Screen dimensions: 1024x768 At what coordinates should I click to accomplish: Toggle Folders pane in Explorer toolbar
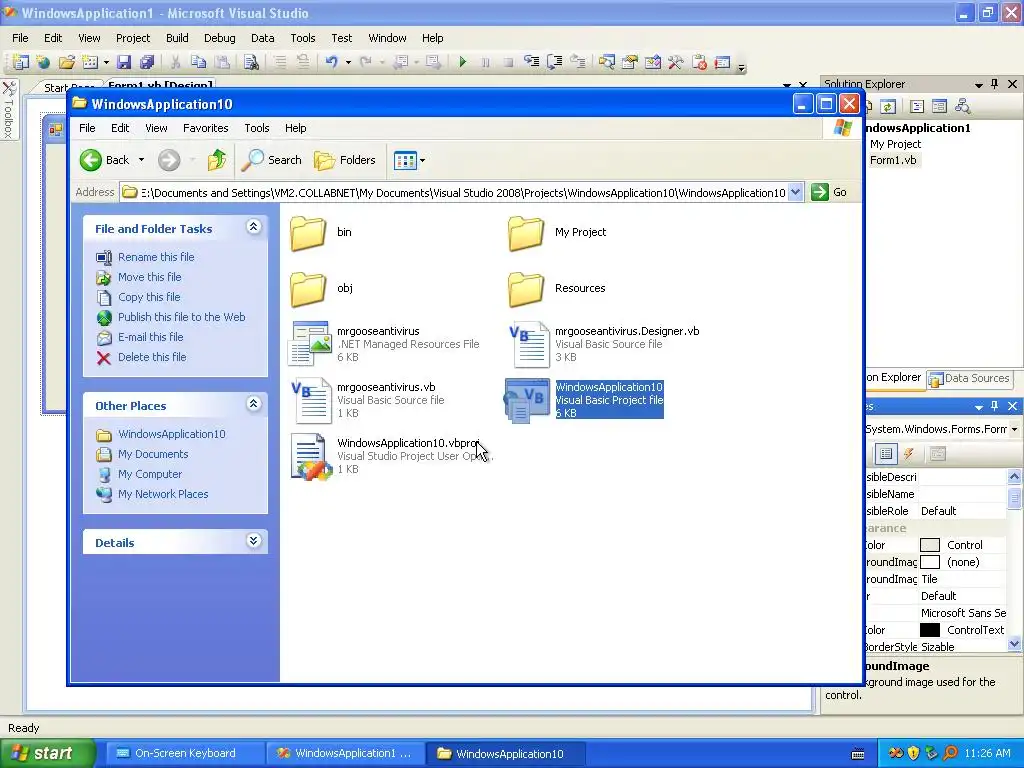(x=345, y=160)
